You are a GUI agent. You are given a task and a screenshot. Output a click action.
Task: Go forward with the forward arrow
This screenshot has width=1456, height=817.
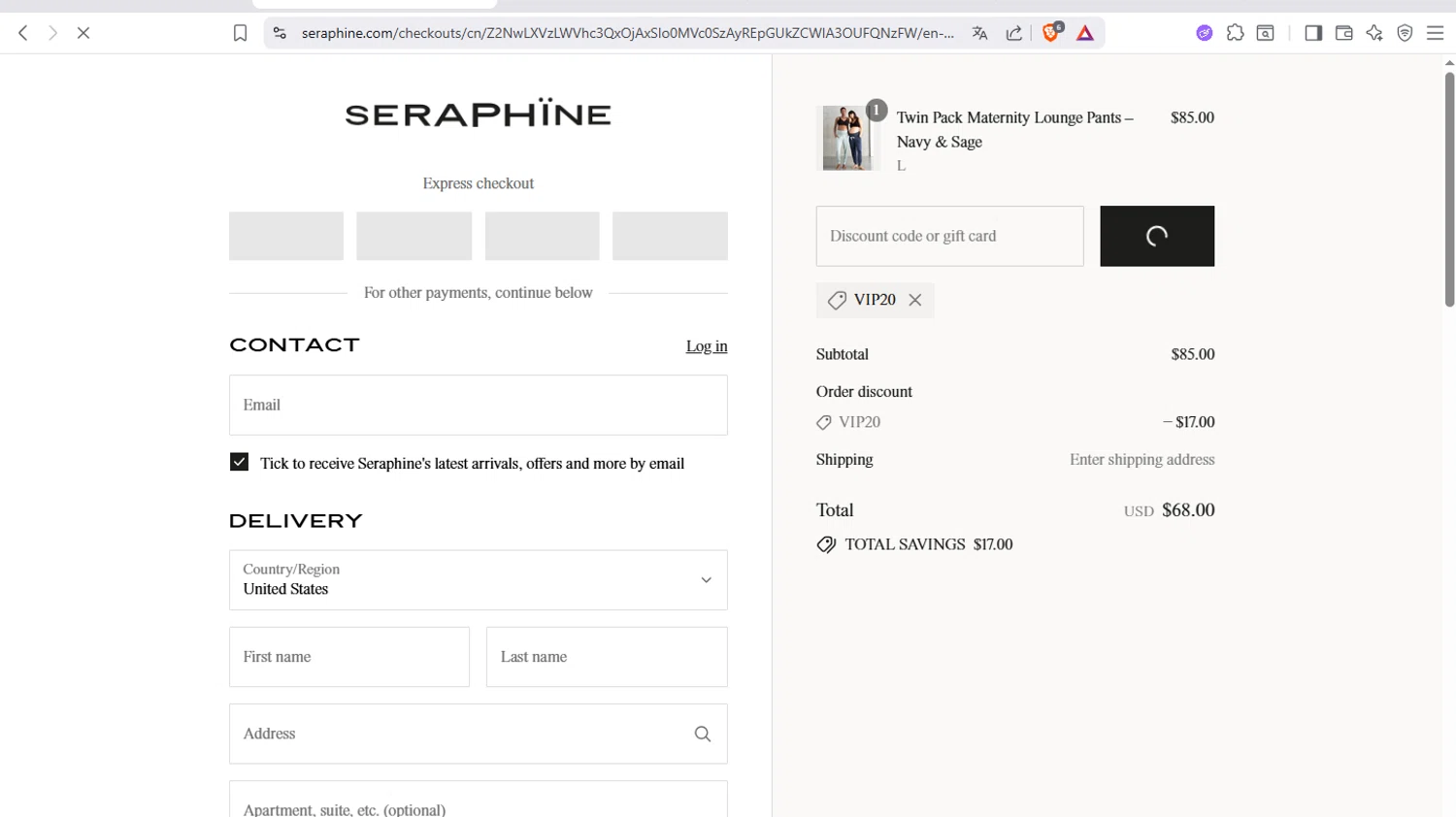[53, 33]
